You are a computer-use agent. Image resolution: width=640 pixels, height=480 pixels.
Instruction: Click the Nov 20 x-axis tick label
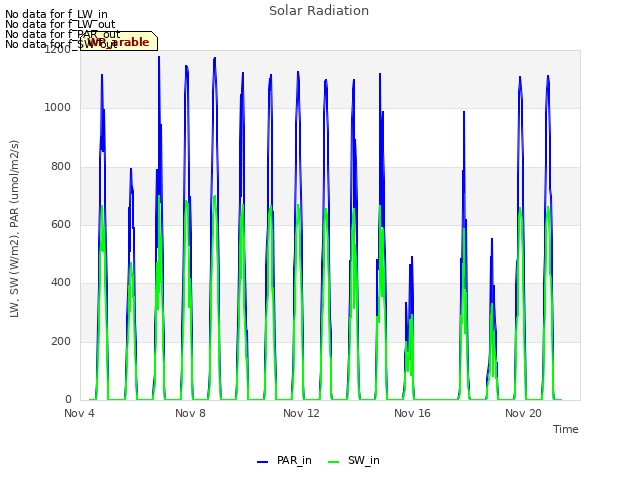[523, 413]
